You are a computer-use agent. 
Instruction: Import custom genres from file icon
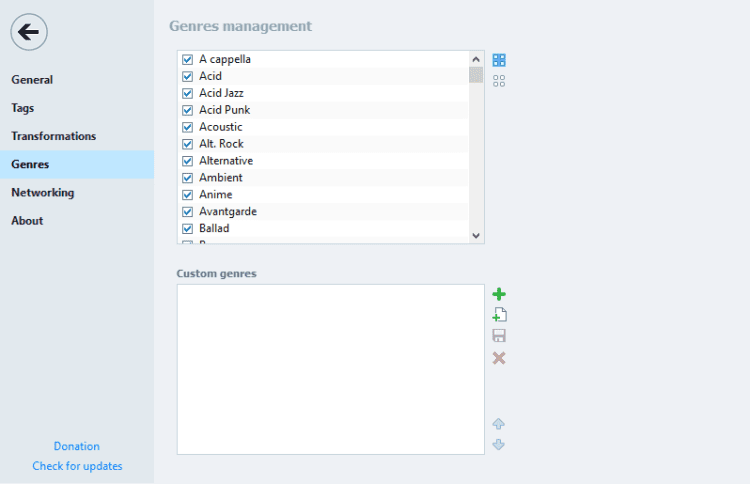pyautogui.click(x=499, y=315)
